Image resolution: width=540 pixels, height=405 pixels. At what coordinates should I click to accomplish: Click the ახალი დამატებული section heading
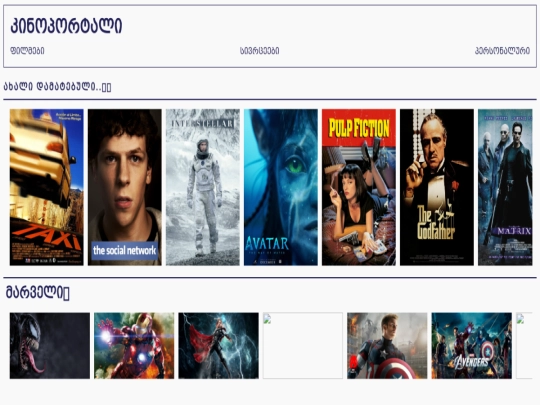click(x=57, y=86)
